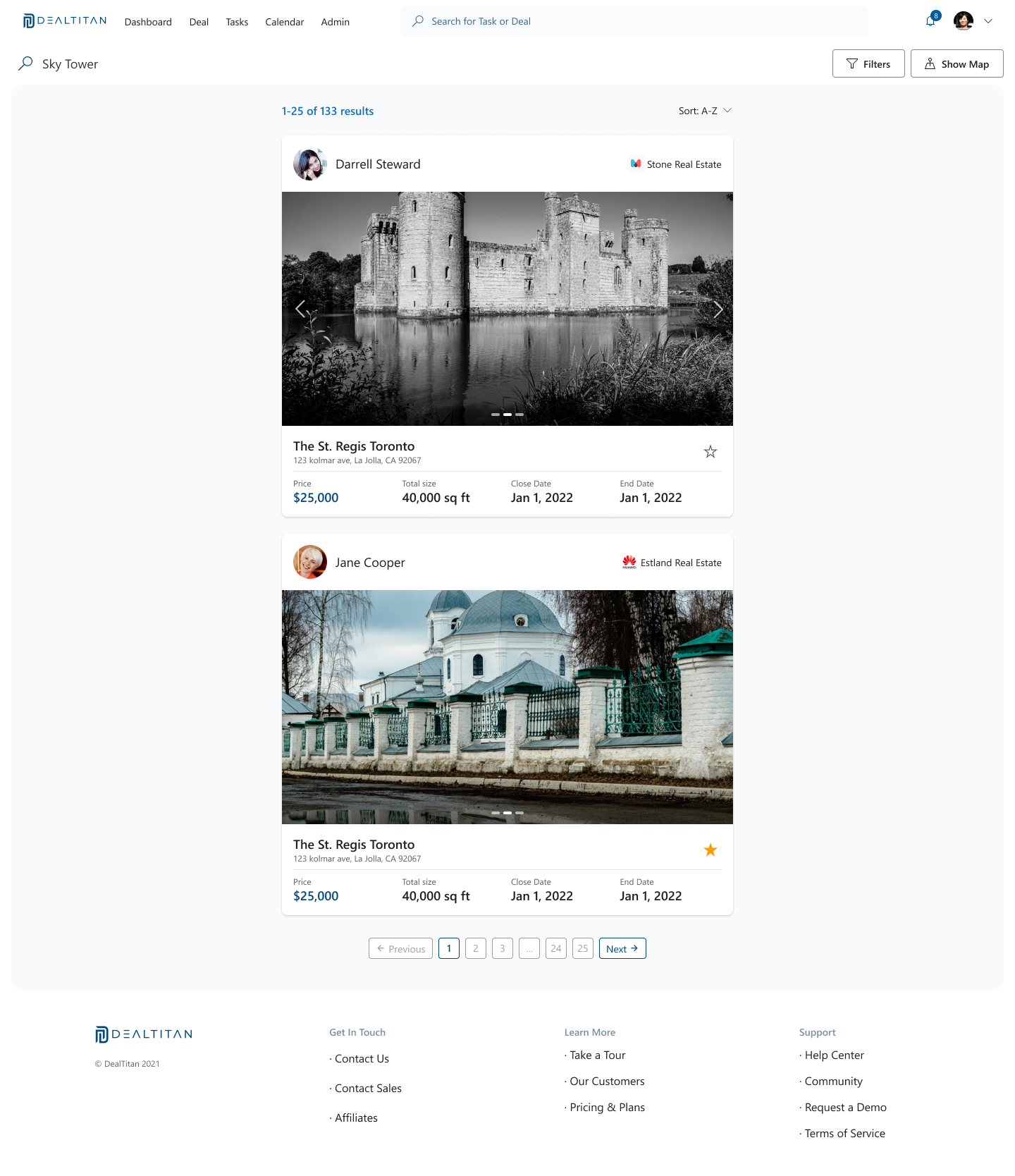1015x1176 pixels.
Task: Click the 1-25 of 133 results text
Action: 328,111
